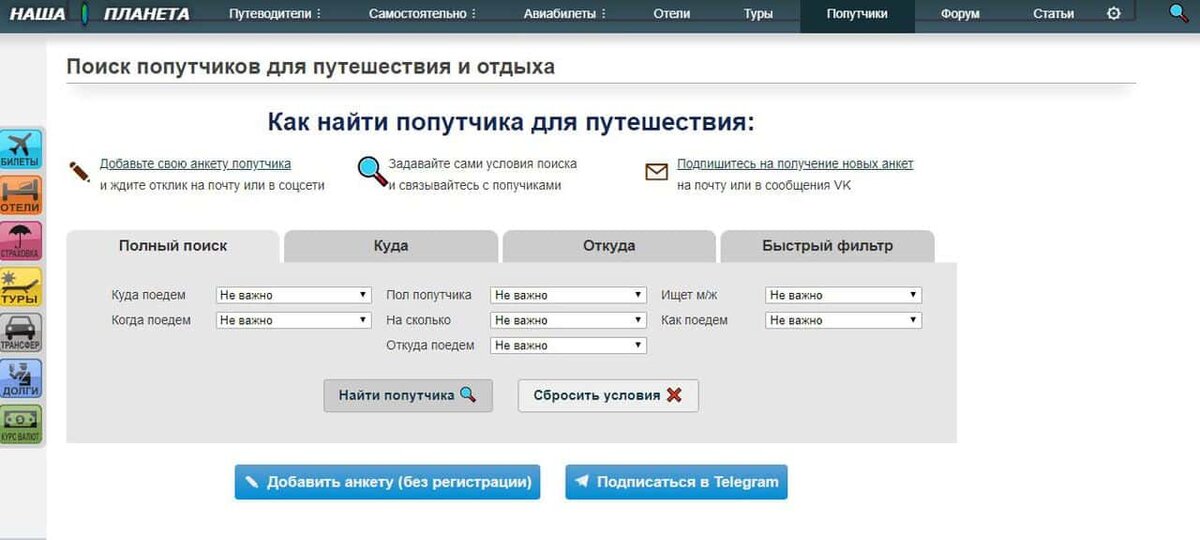Screen dimensions: 1200x540
Task: Expand the Самостоятельно menu
Action: (422, 14)
